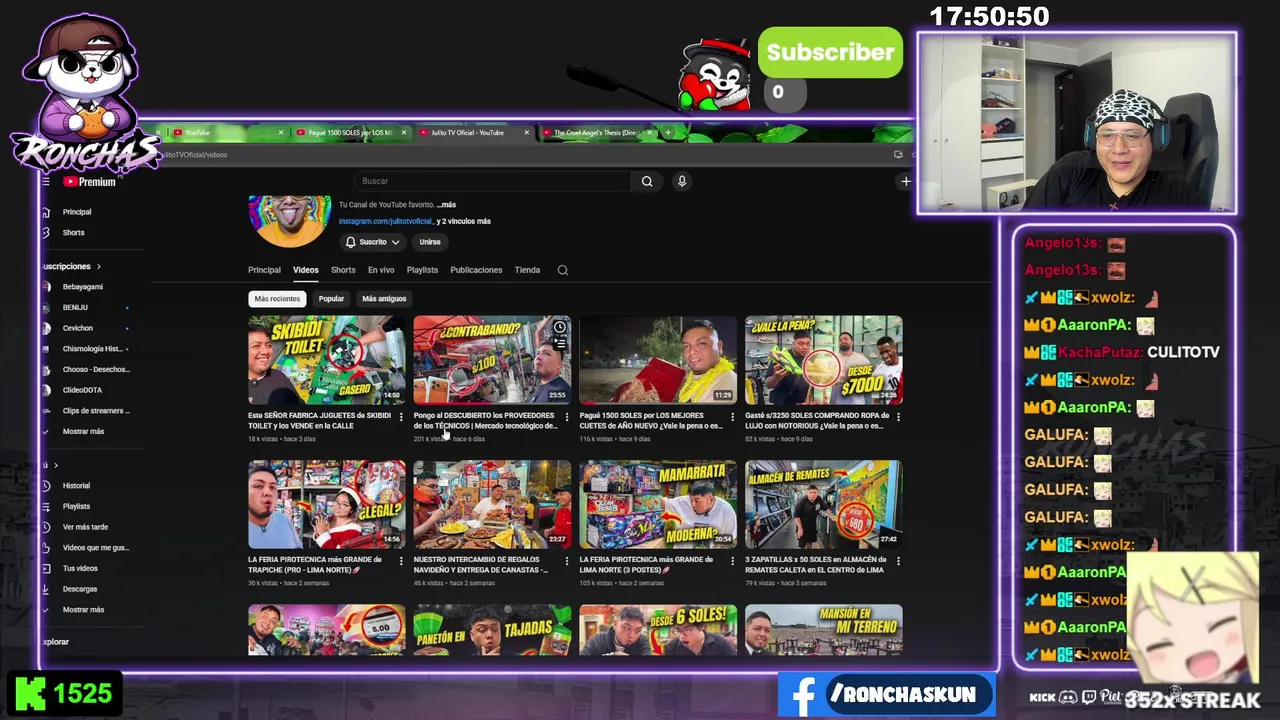Open menu for Pagué 1500 SOLES video

732,417
